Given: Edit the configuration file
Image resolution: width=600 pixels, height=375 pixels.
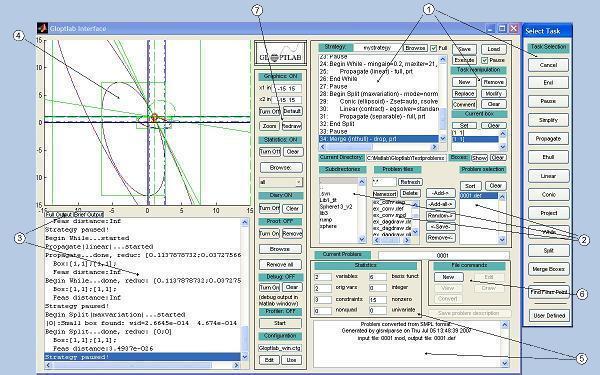Looking at the screenshot, I should coord(269,360).
